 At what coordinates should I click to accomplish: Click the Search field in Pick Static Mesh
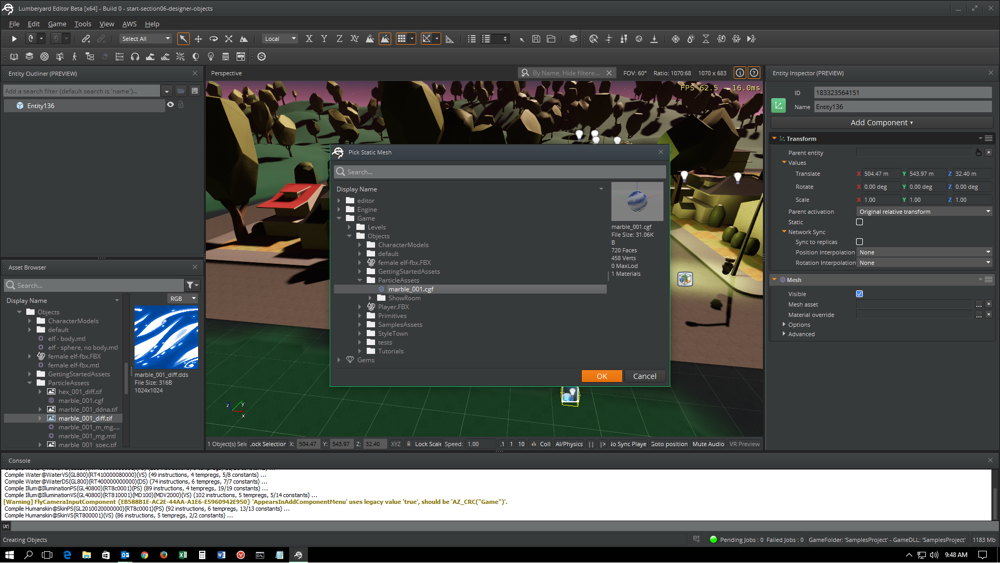coord(500,172)
